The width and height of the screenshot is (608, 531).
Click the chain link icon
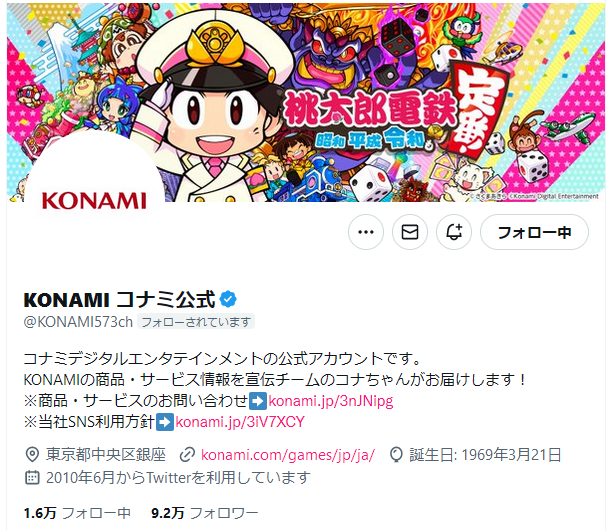point(187,455)
